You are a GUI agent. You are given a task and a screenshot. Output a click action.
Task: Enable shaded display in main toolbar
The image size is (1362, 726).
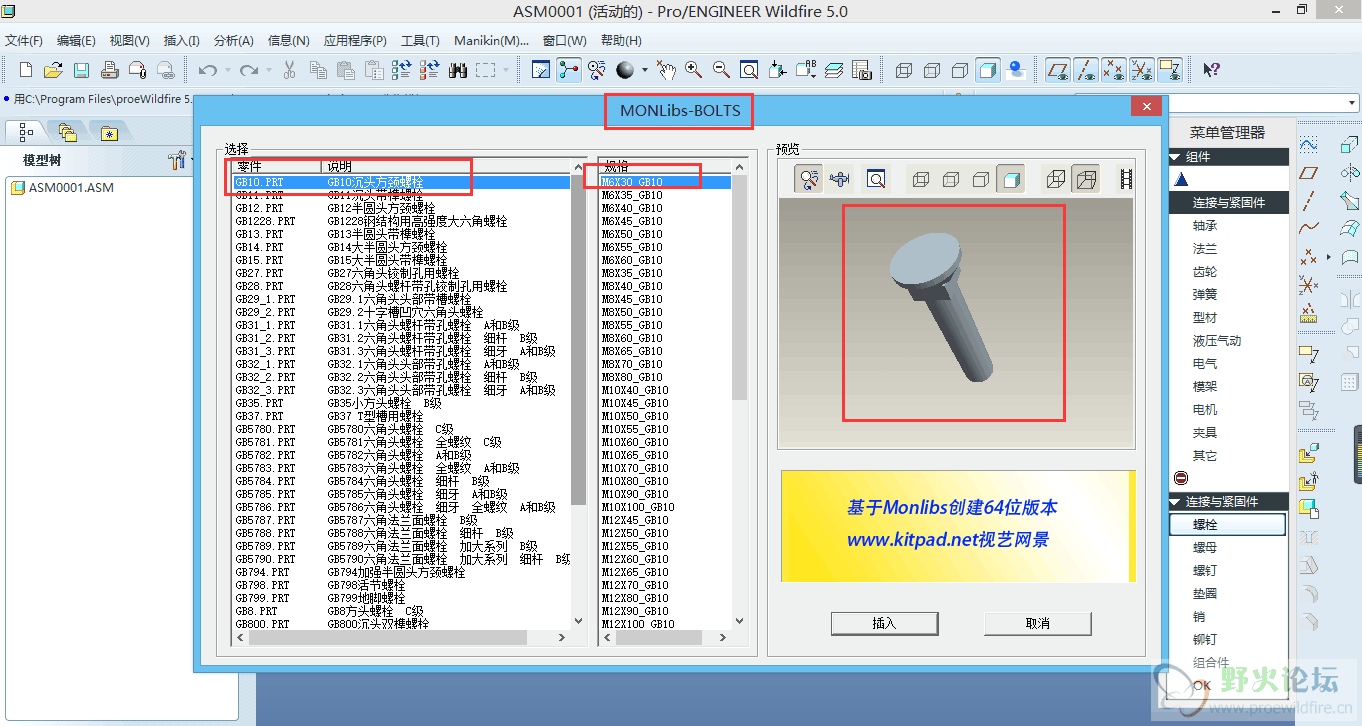(988, 70)
